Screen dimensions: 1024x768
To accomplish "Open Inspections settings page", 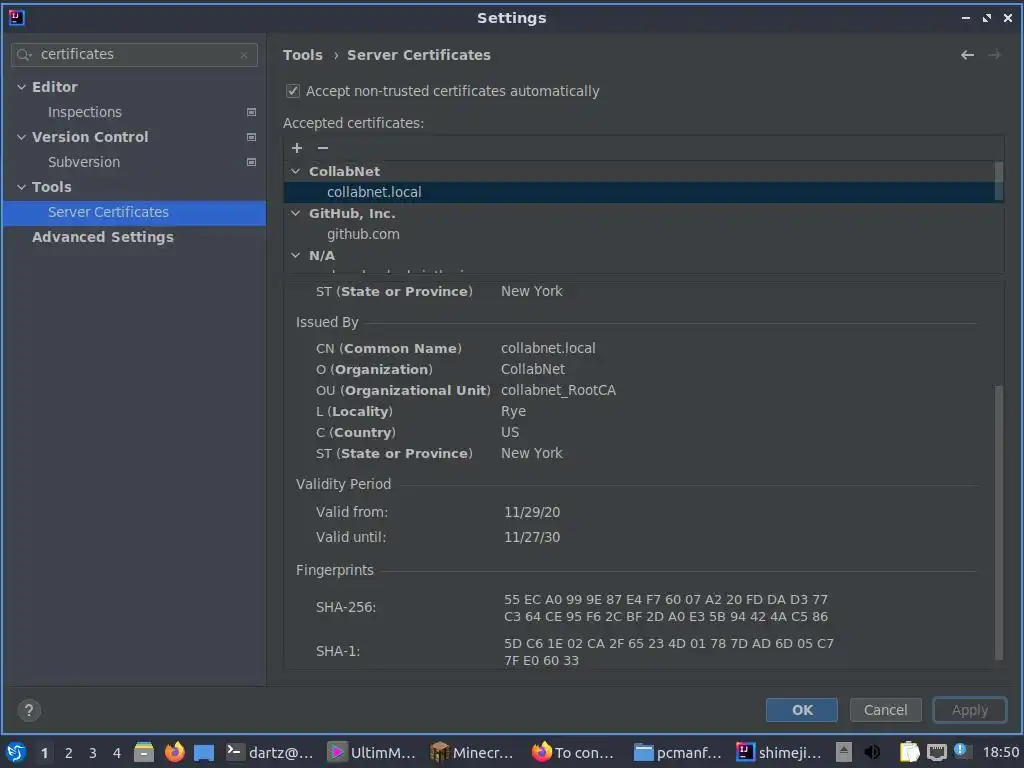I will coord(85,112).
